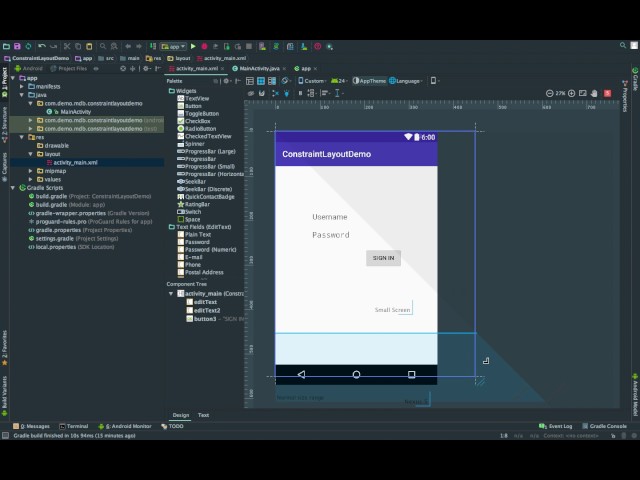The height and width of the screenshot is (480, 640).
Task: Collapse the activity_main component tree node
Action: click(171, 293)
